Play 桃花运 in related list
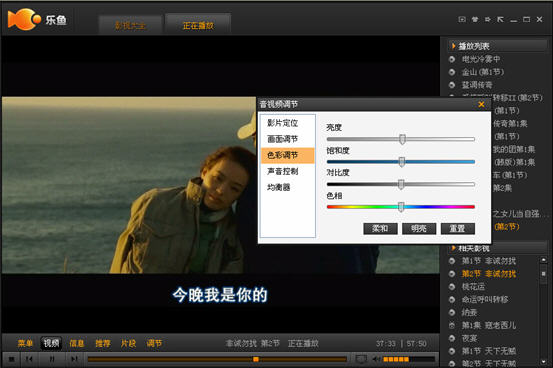The image size is (553, 368). (x=473, y=286)
